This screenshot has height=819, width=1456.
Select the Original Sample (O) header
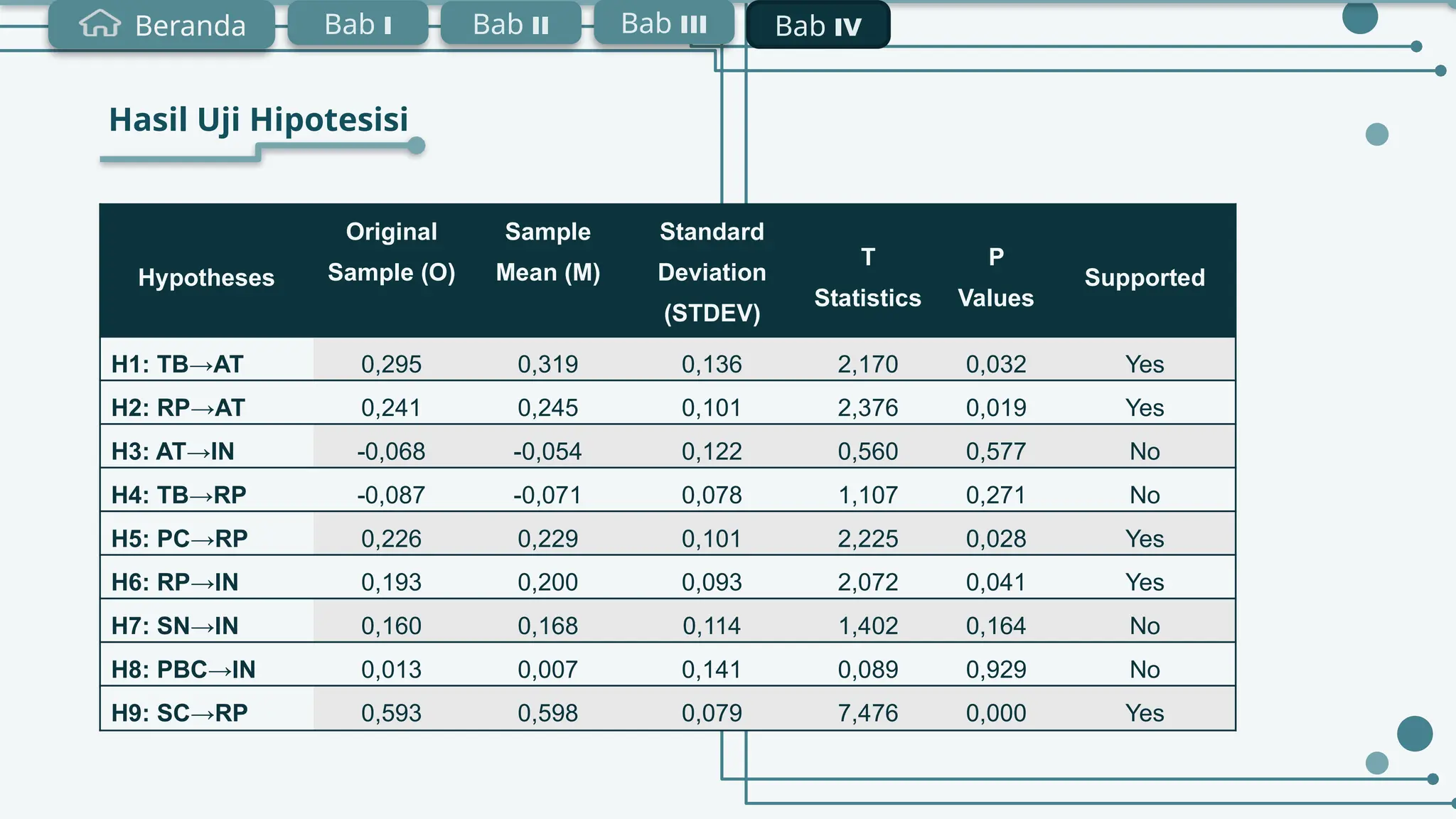pos(391,252)
